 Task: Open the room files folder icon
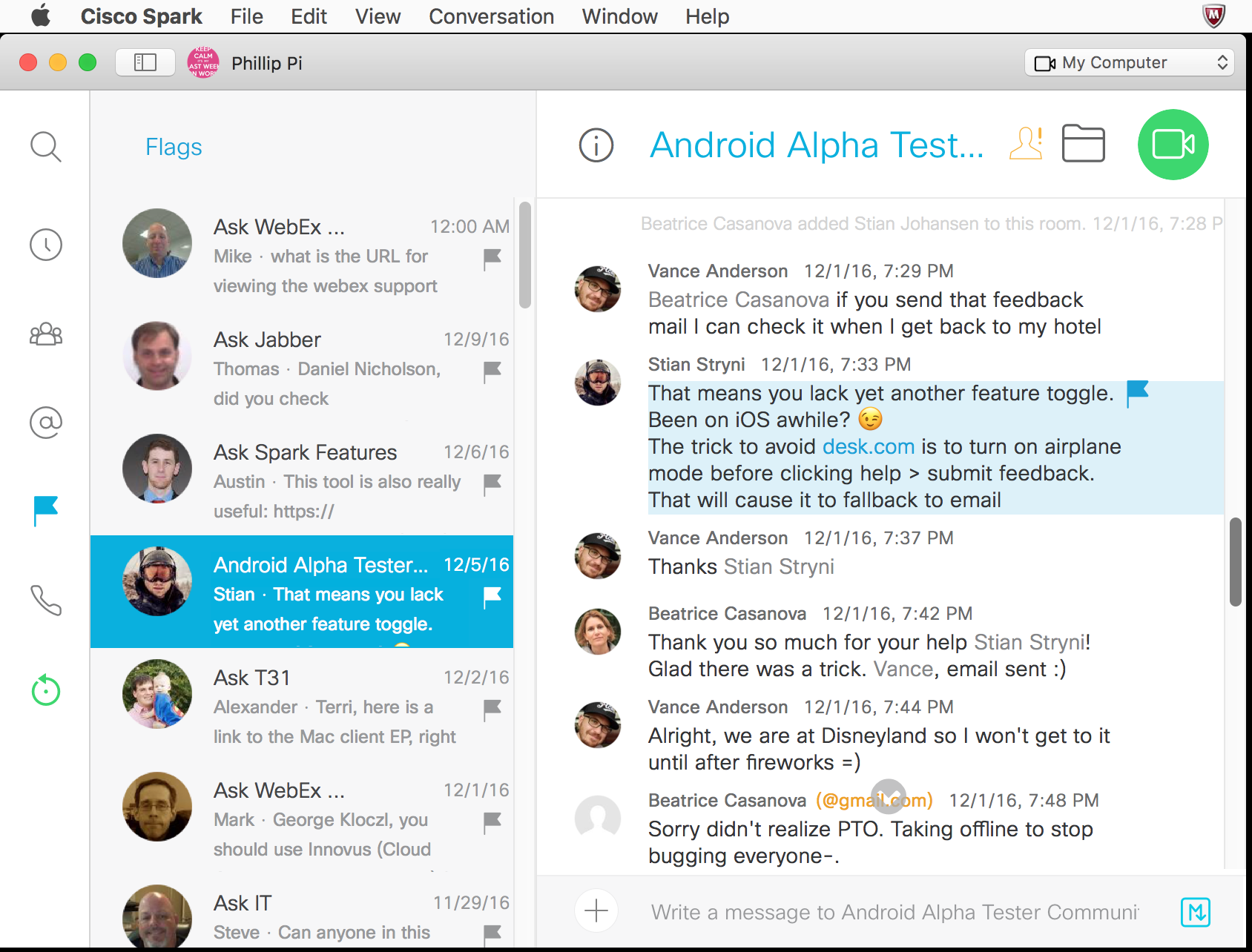(1083, 144)
